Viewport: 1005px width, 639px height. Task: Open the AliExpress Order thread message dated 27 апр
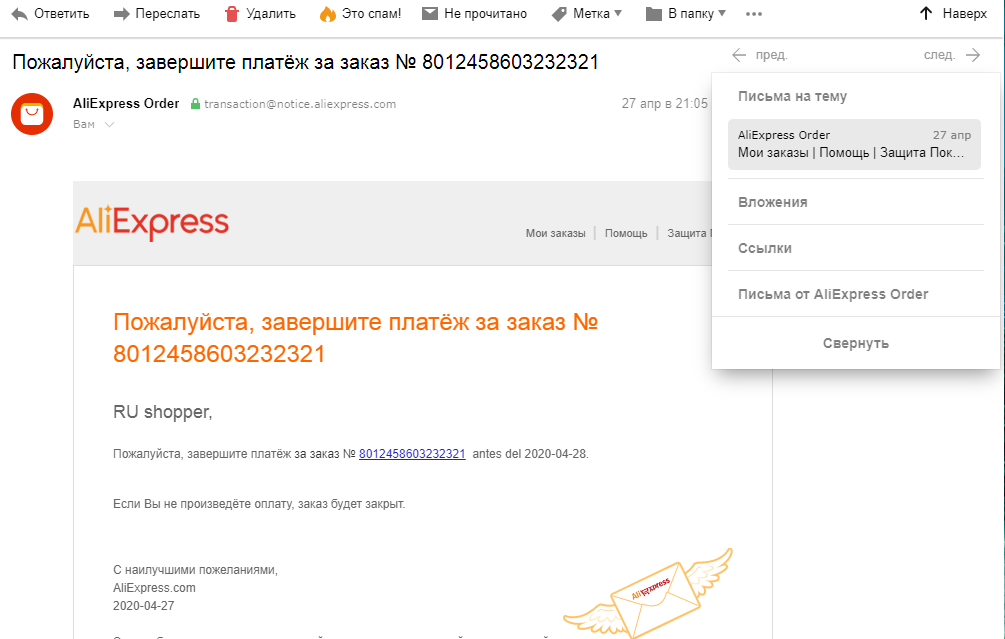point(854,144)
